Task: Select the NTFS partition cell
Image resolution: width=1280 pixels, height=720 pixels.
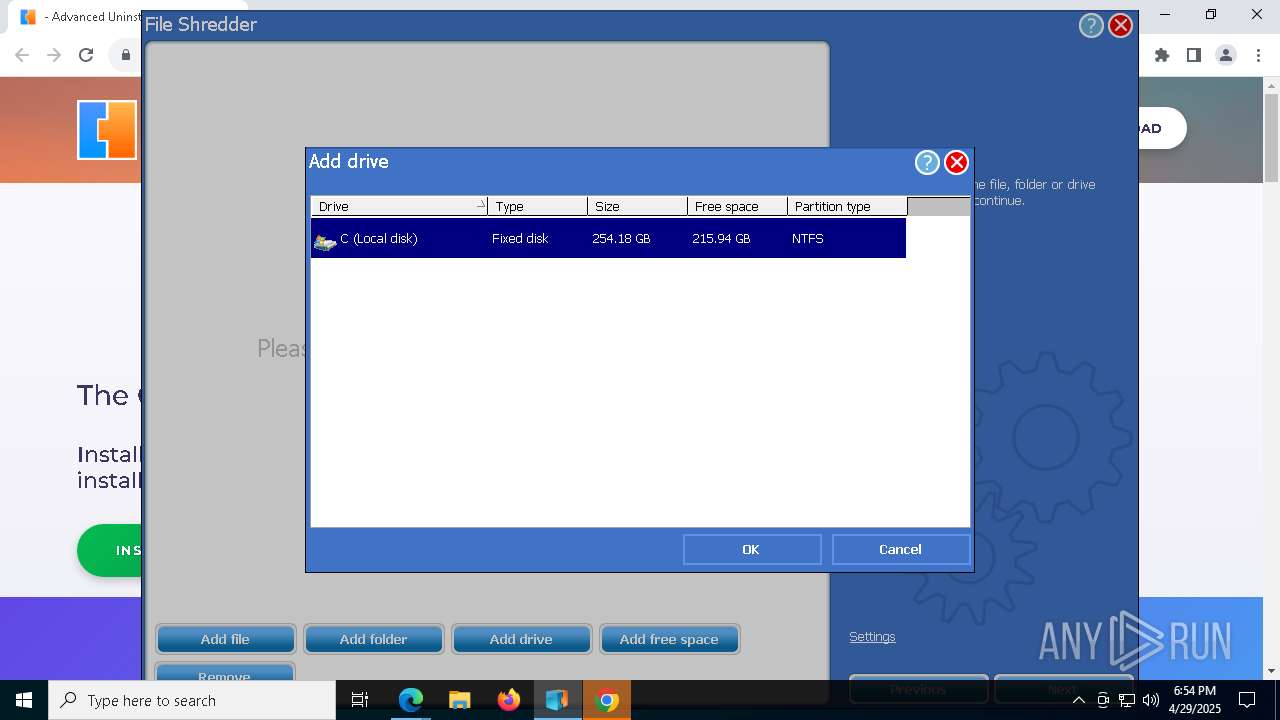Action: click(x=808, y=239)
